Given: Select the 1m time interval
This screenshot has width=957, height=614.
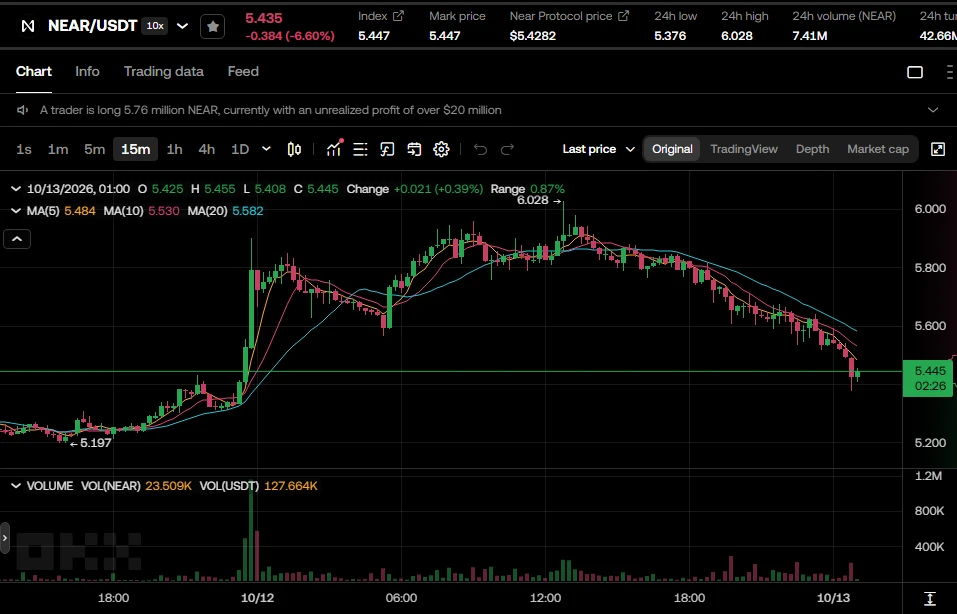Looking at the screenshot, I should [x=58, y=149].
